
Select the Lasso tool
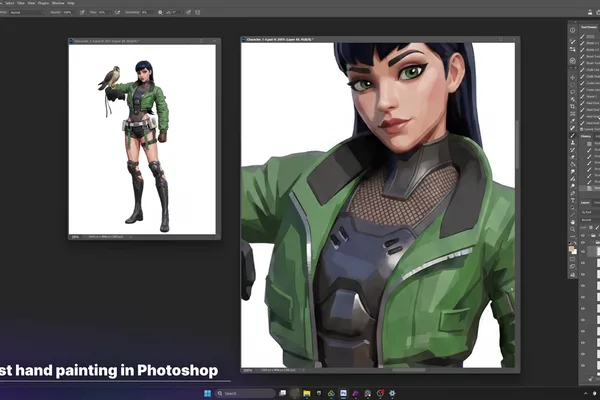572,92
